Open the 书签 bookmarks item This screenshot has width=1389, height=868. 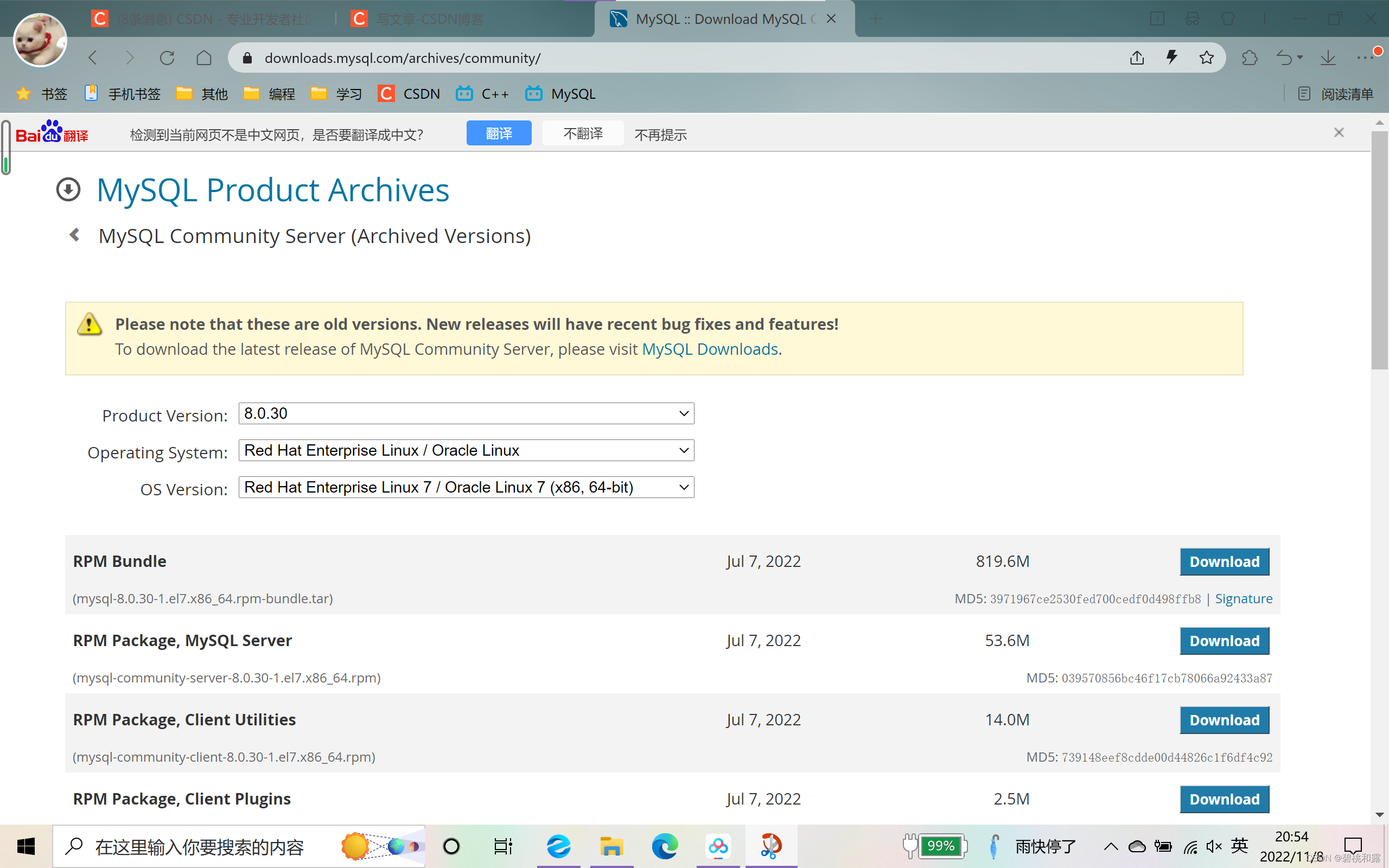(x=41, y=93)
